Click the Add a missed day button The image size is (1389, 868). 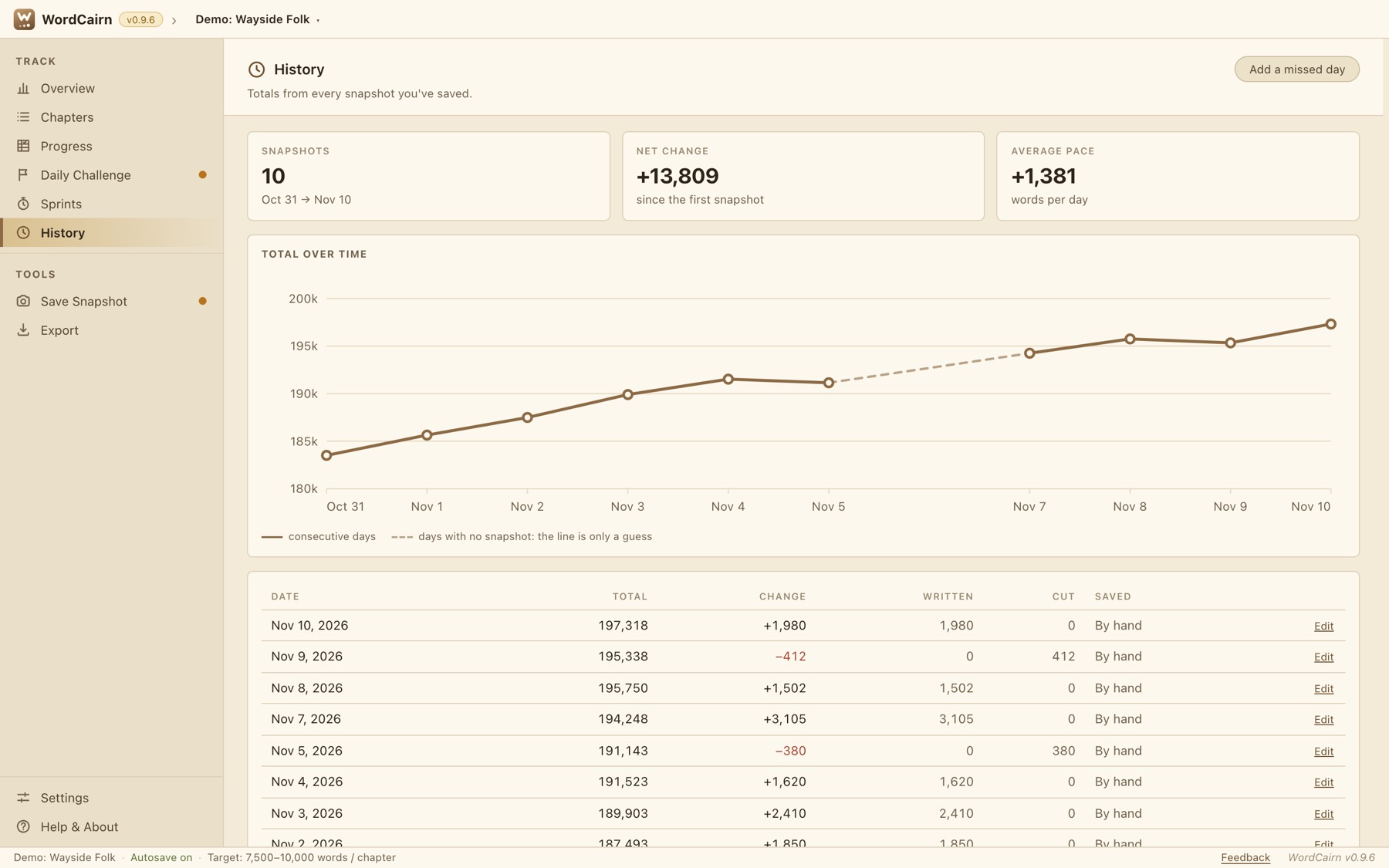(1296, 69)
